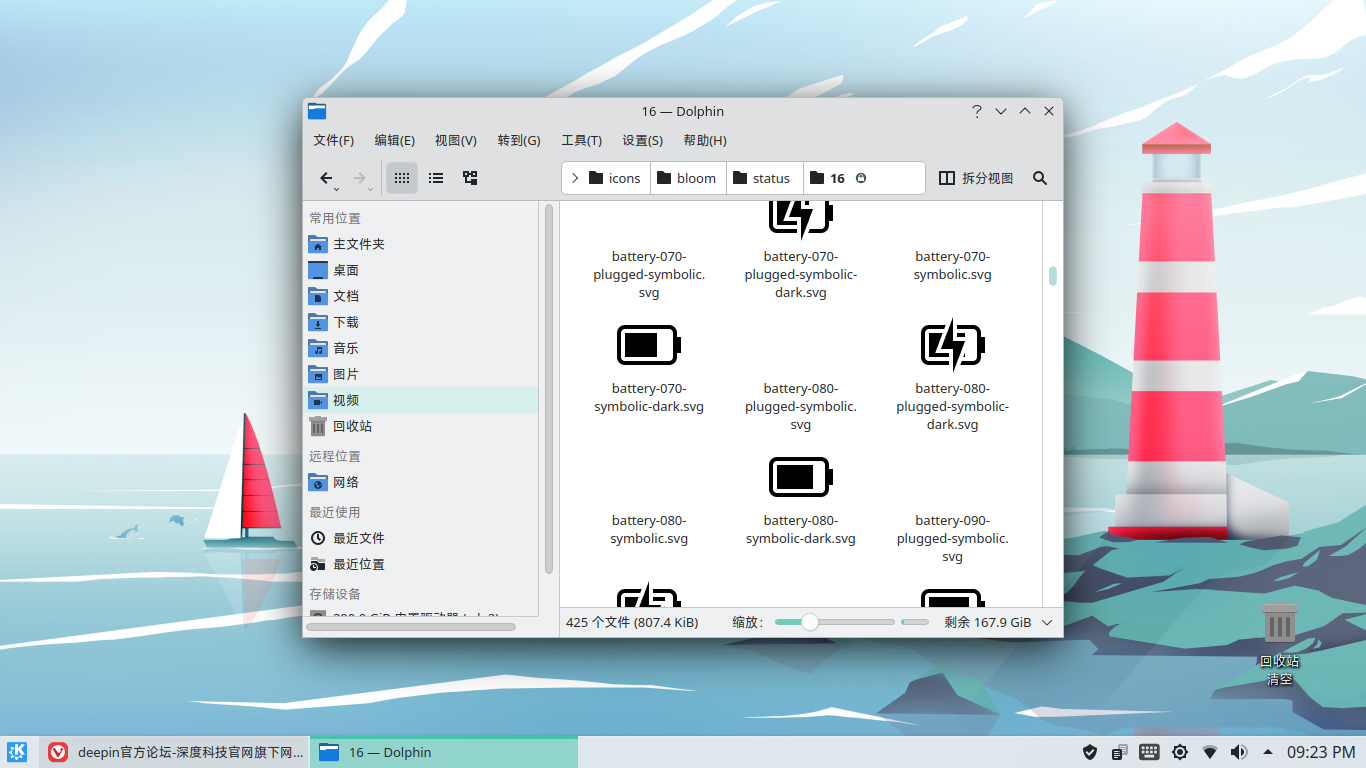Navigate to the bloom breadcrumb folder
Screen dimensions: 1366x768
point(688,178)
